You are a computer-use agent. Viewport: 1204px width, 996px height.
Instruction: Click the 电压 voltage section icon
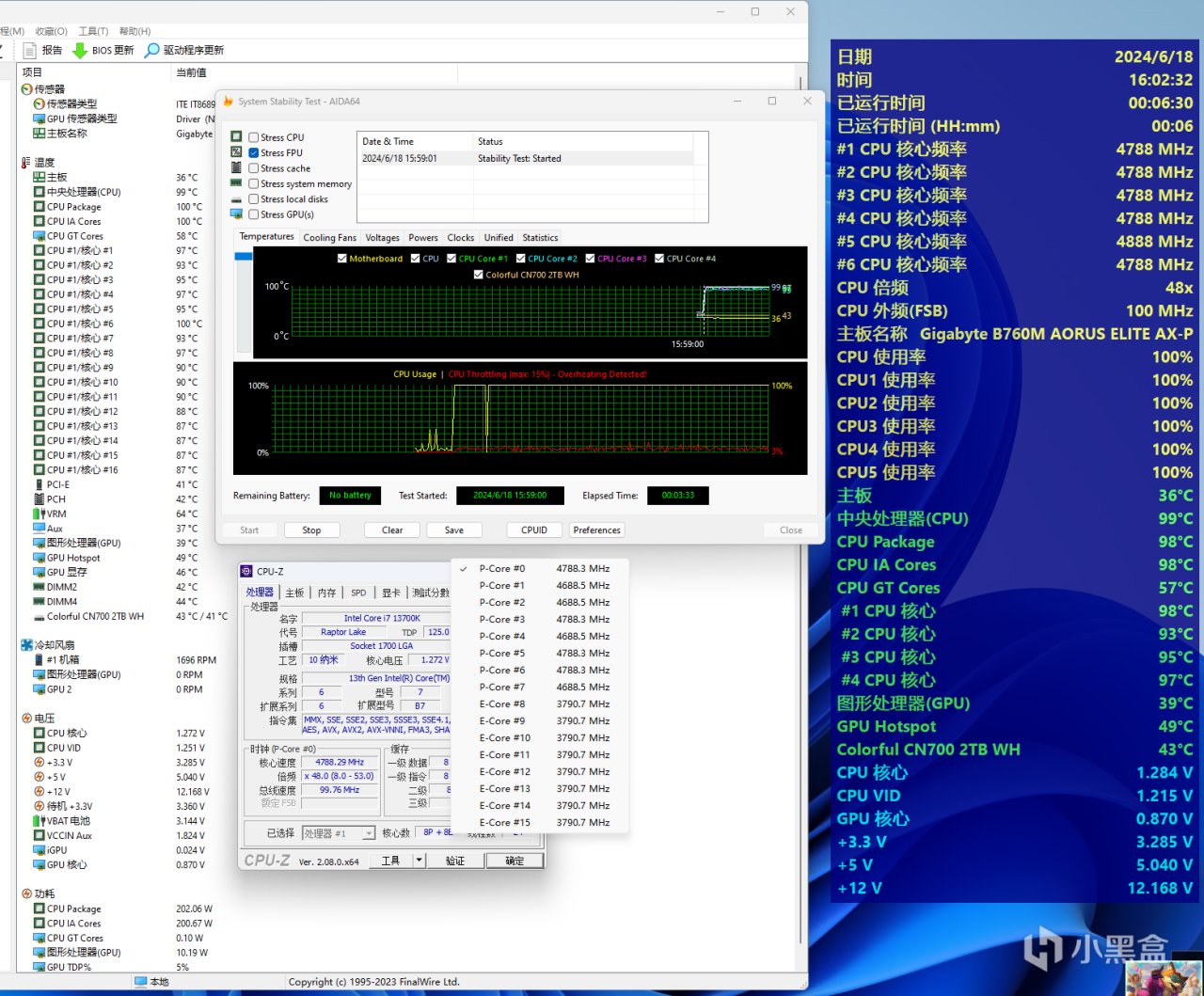(26, 719)
